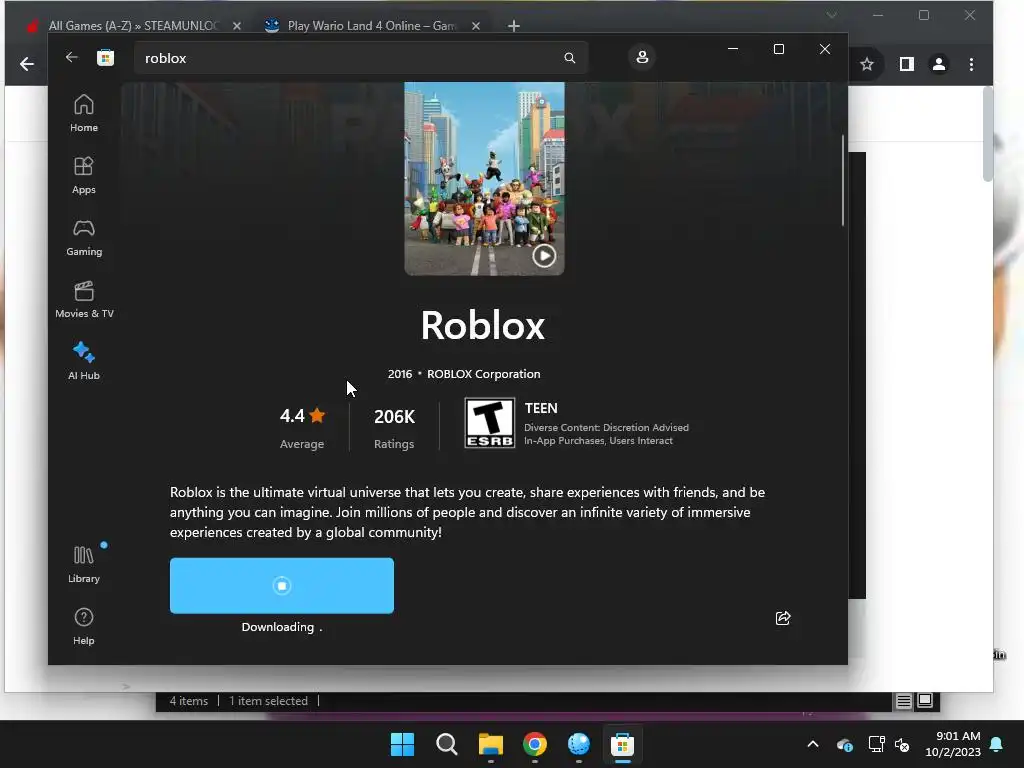
Task: Click the OneDrive tray icon
Action: [x=844, y=744]
